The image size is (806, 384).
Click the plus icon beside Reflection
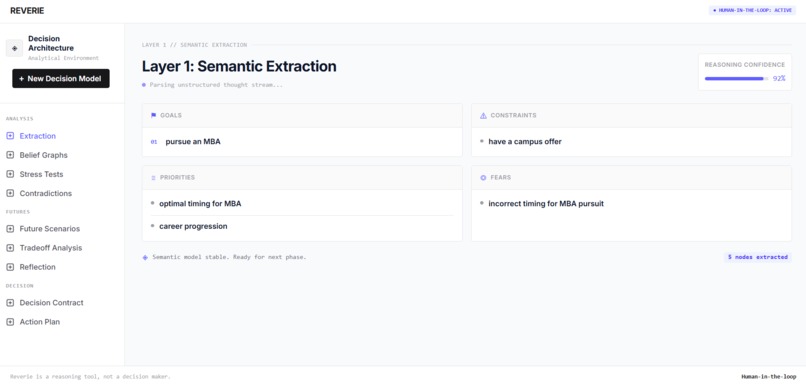tap(10, 267)
